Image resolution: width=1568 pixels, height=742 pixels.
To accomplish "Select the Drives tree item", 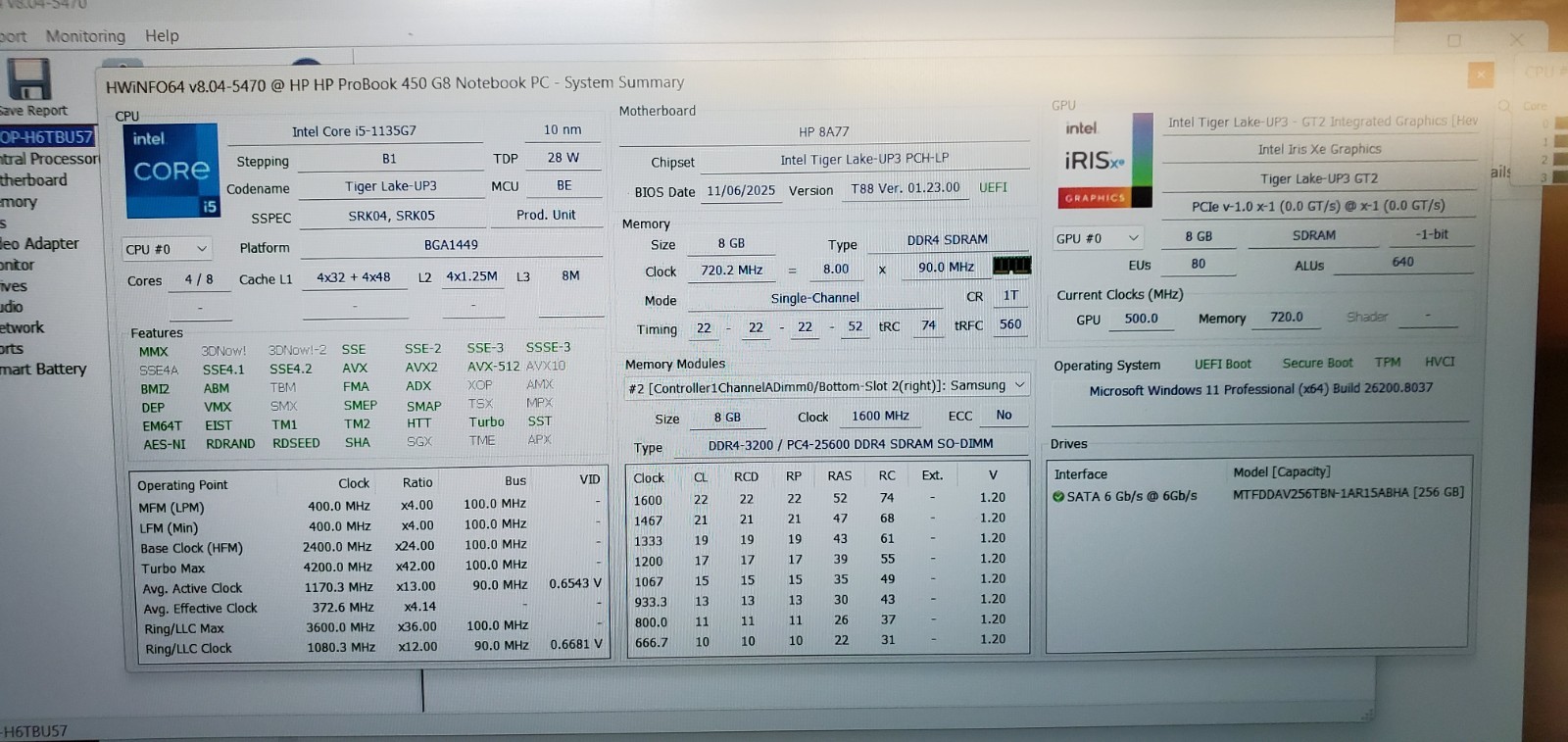I will [x=14, y=286].
